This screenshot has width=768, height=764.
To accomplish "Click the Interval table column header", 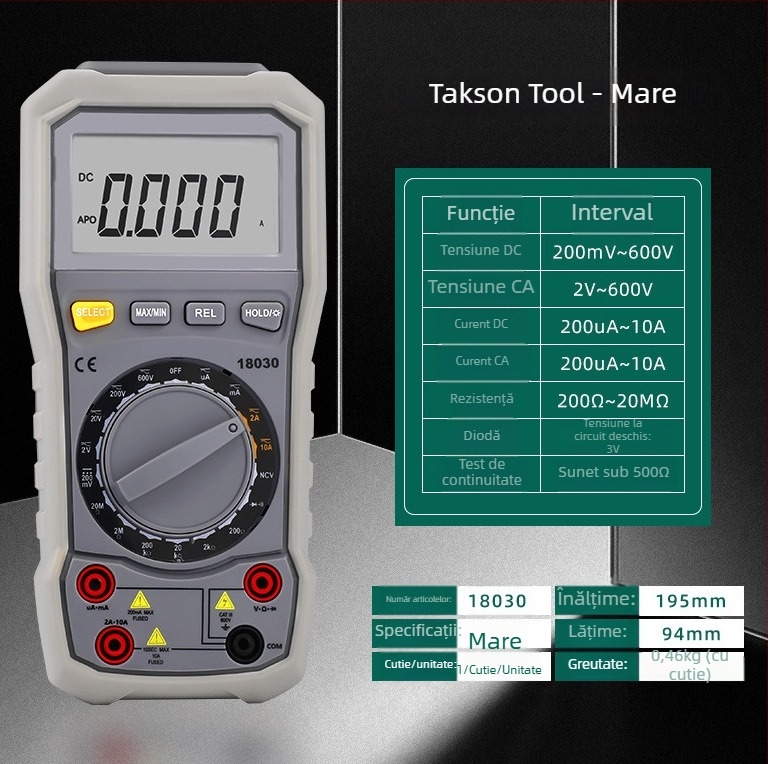I will point(612,213).
